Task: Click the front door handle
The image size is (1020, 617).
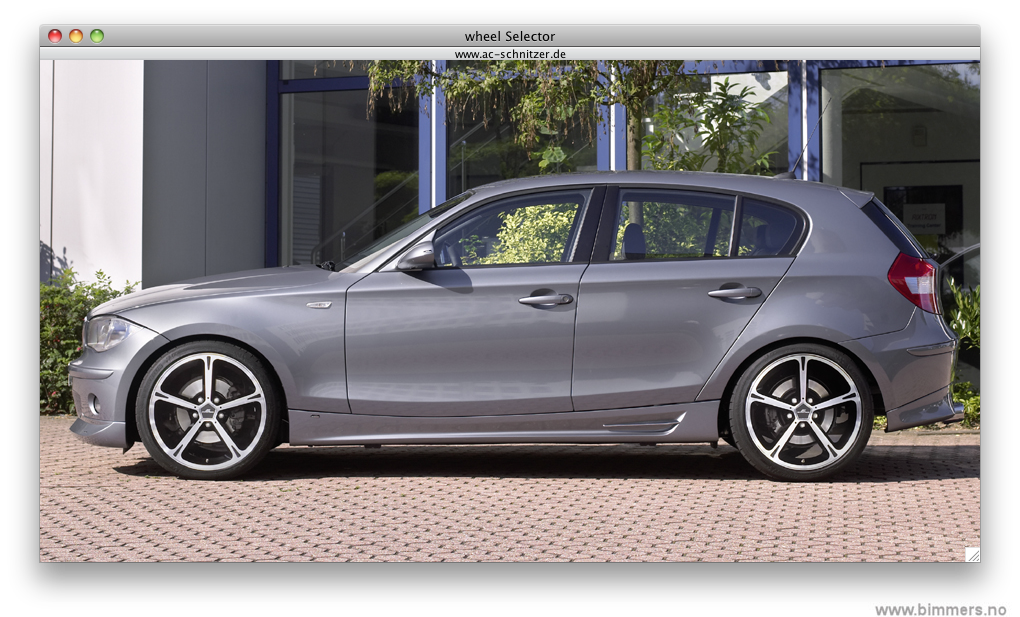Action: (x=545, y=298)
